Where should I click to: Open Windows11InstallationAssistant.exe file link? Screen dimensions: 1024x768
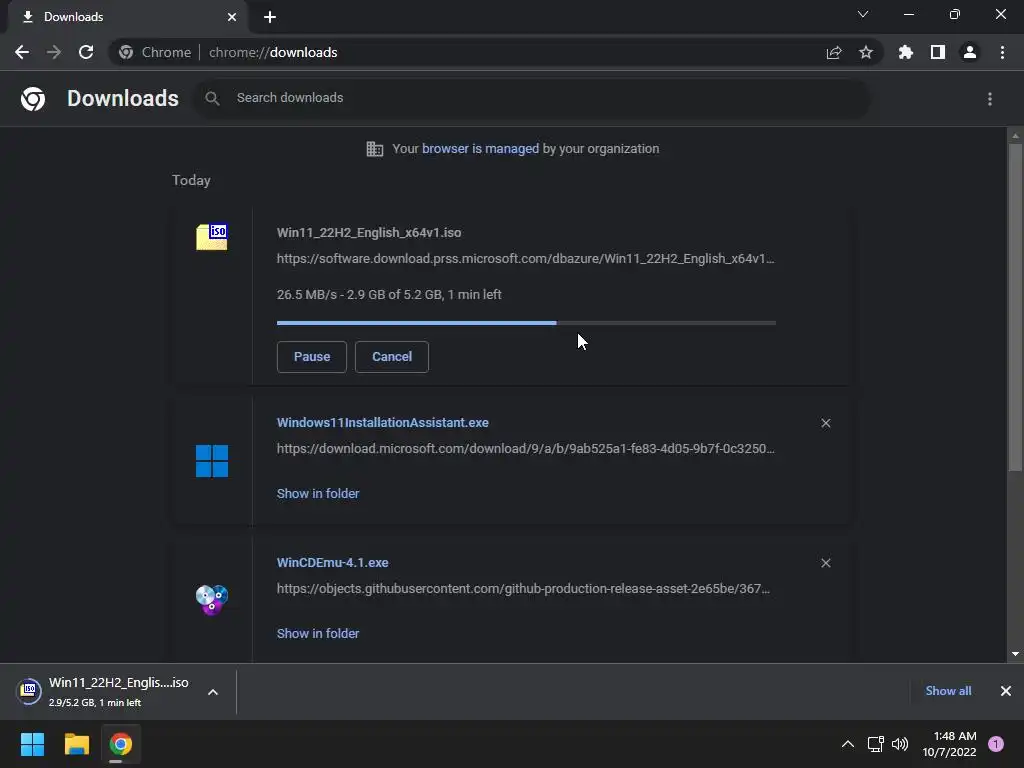(x=383, y=423)
